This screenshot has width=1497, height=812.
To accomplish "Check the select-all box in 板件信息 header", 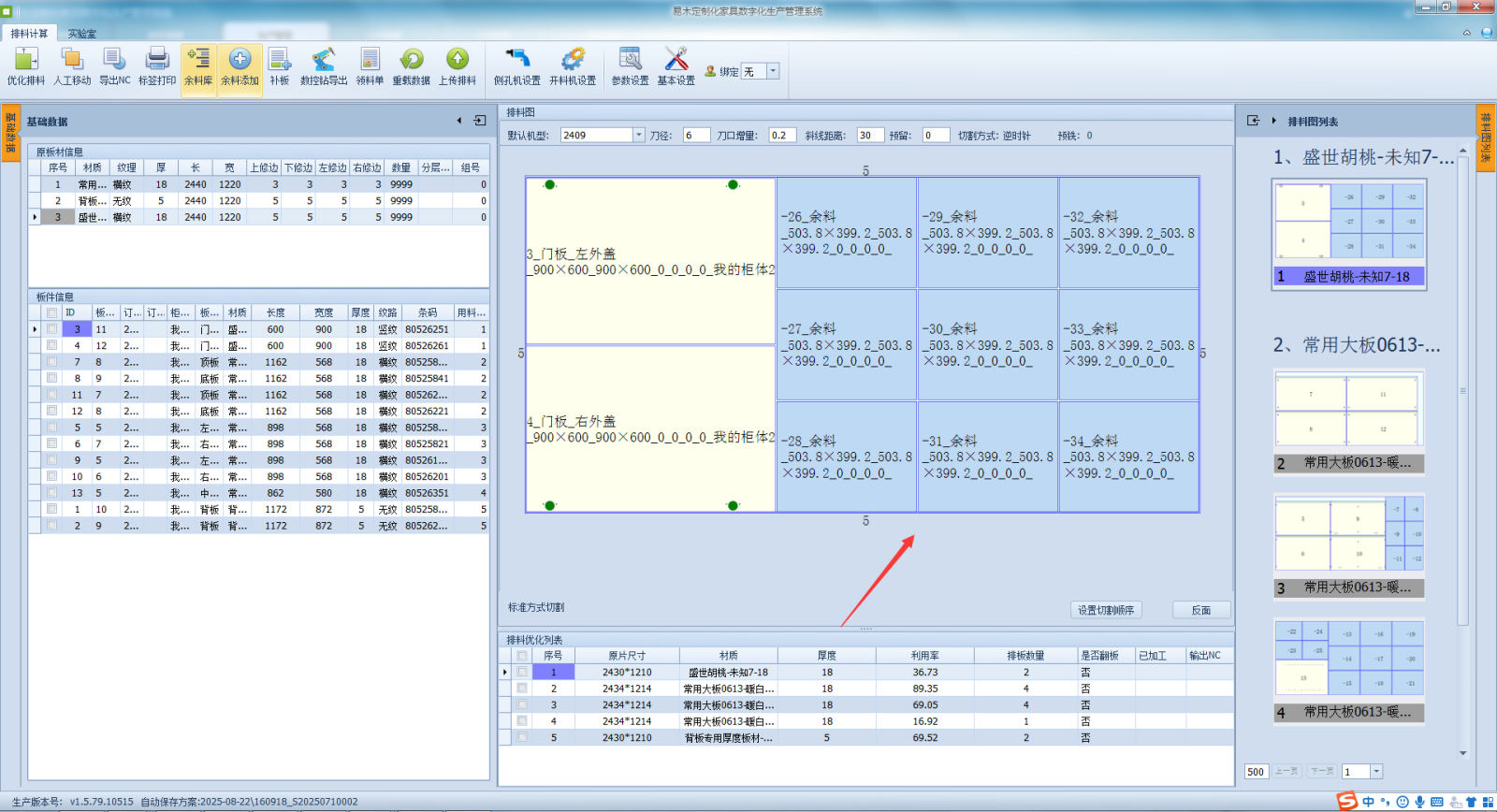I will click(52, 312).
